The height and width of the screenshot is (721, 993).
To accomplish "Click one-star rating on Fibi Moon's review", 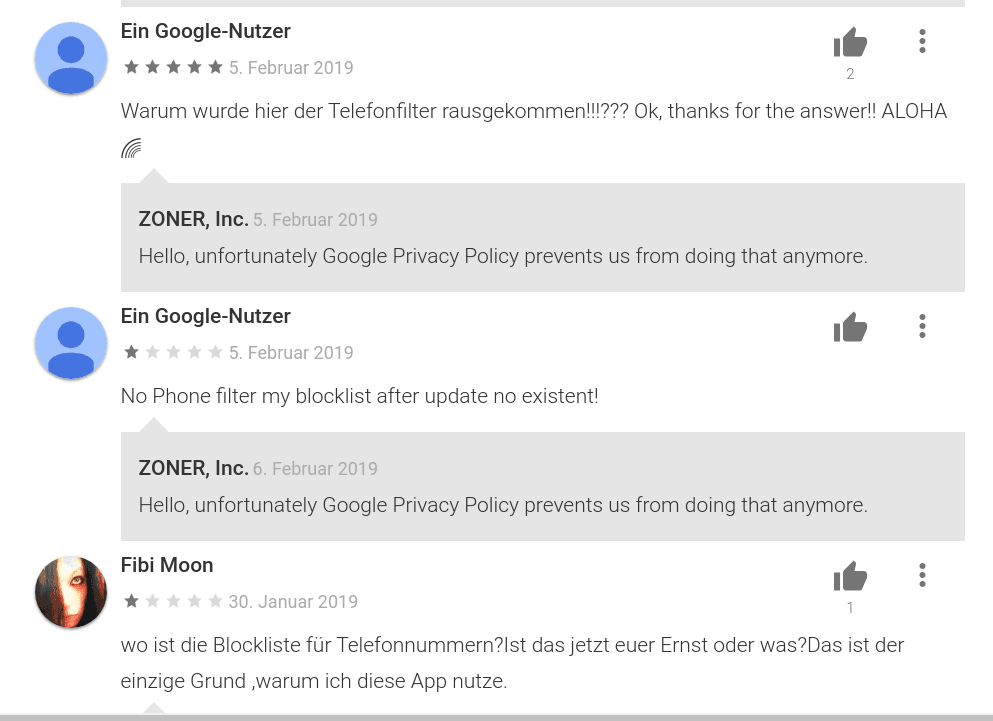I will [x=174, y=601].
